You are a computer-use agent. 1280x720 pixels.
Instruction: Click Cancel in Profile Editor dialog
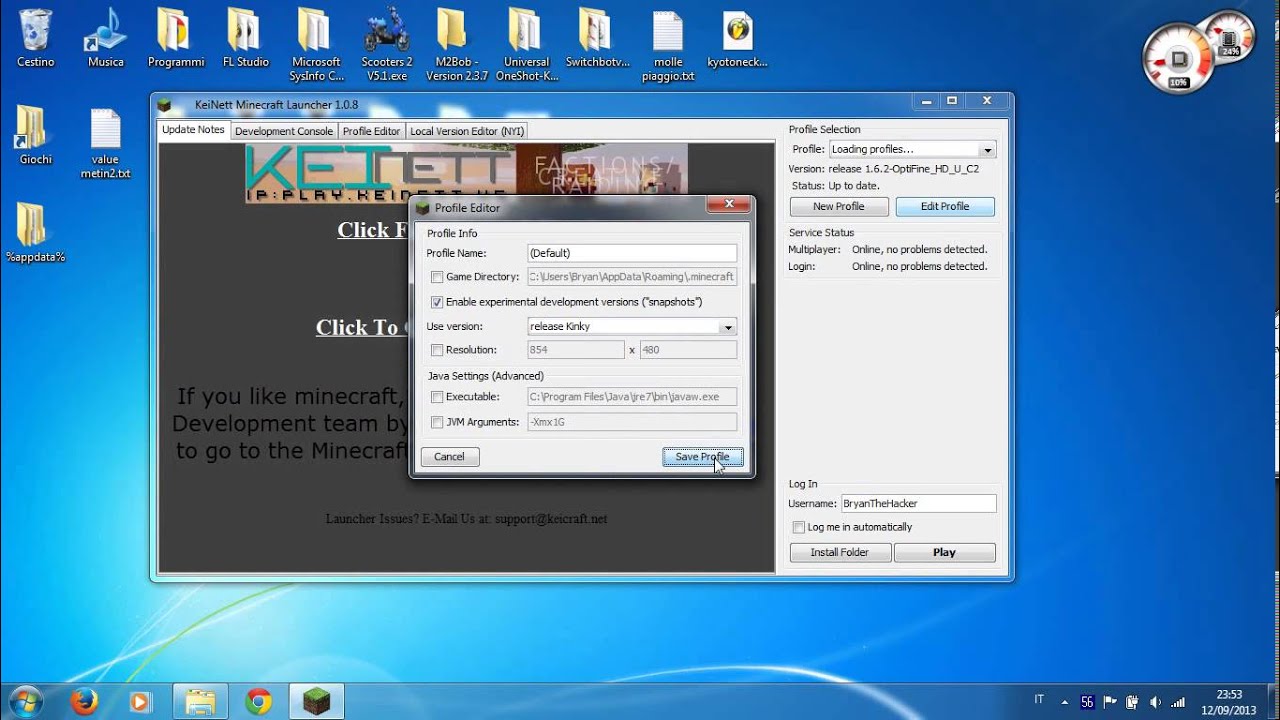(449, 457)
